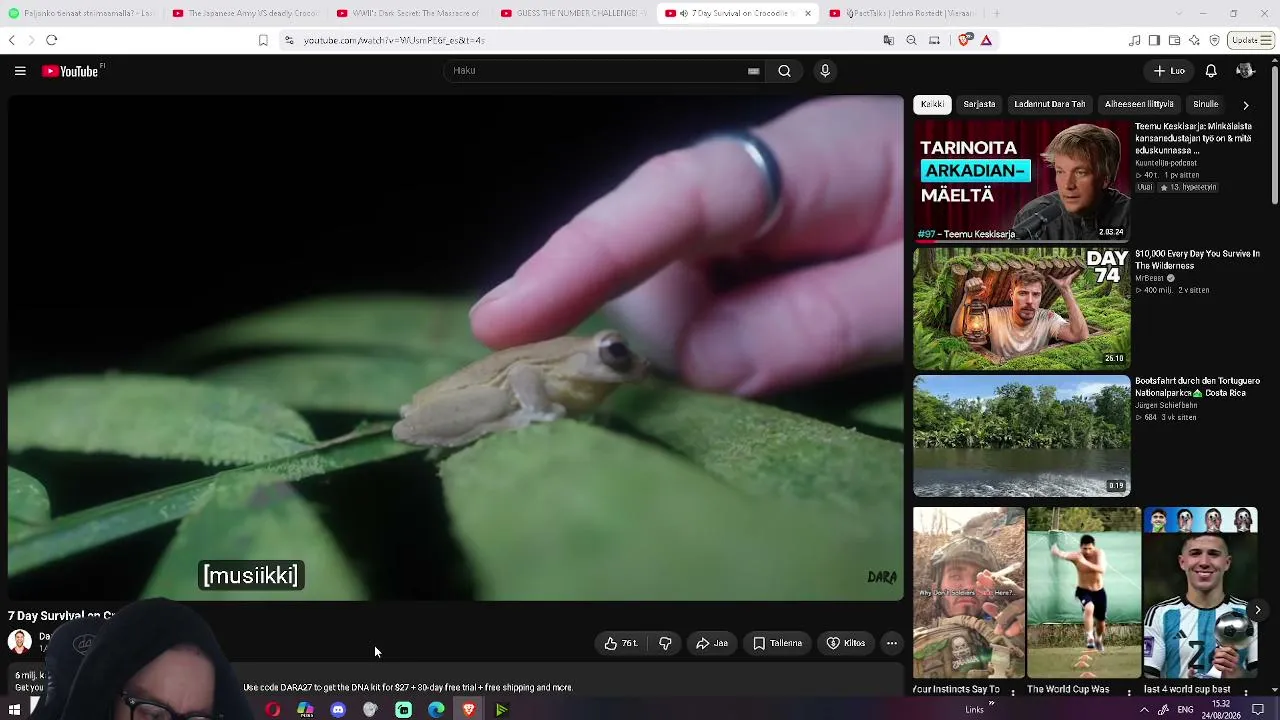Click the Luo create button
The image size is (1280, 720).
click(x=1169, y=71)
